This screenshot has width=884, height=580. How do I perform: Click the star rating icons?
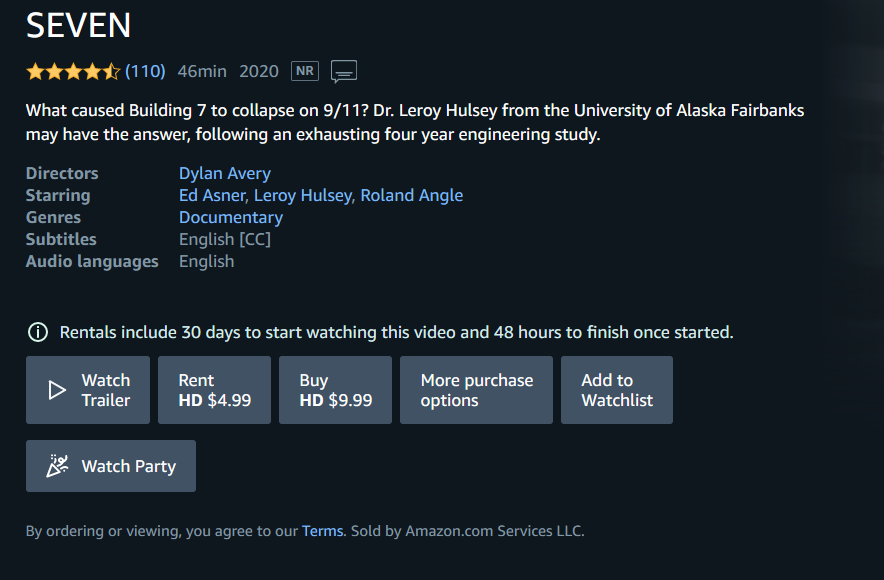pyautogui.click(x=73, y=72)
